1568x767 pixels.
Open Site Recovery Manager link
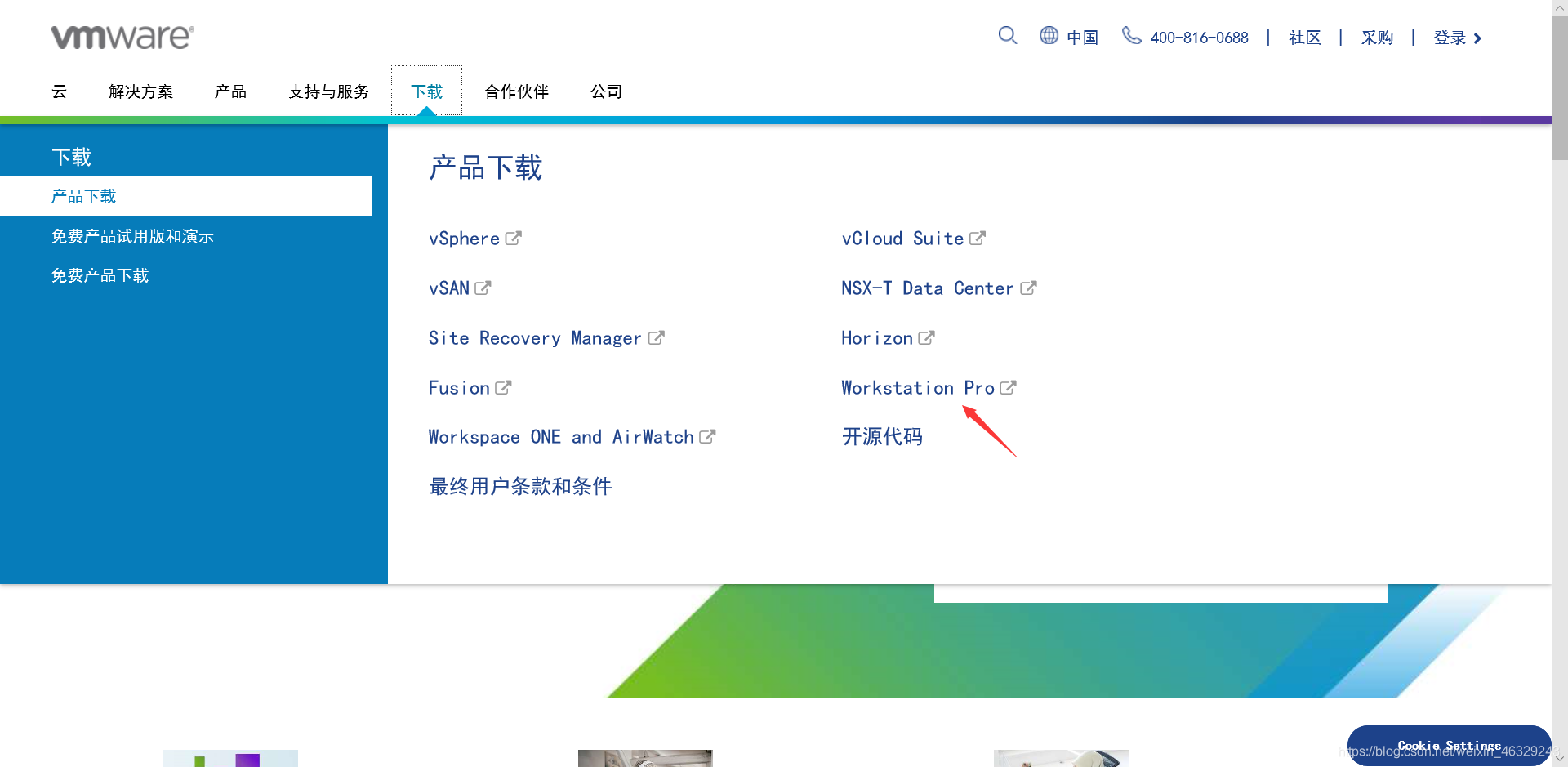tap(535, 338)
